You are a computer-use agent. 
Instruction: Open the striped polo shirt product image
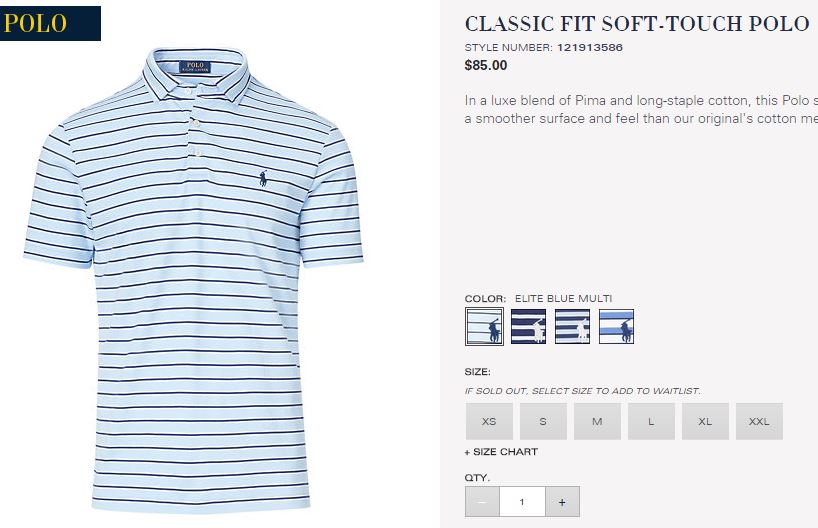coord(194,280)
